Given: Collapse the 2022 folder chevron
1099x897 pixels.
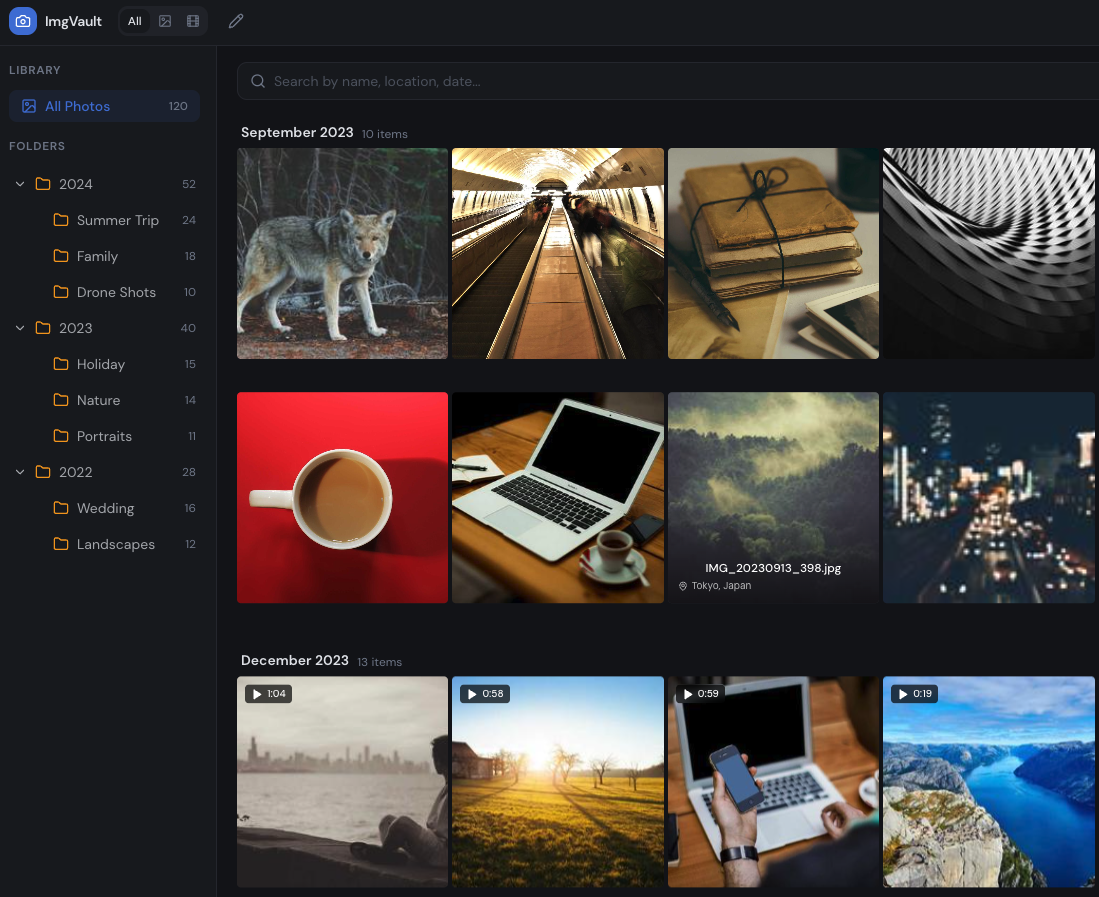Looking at the screenshot, I should point(20,472).
